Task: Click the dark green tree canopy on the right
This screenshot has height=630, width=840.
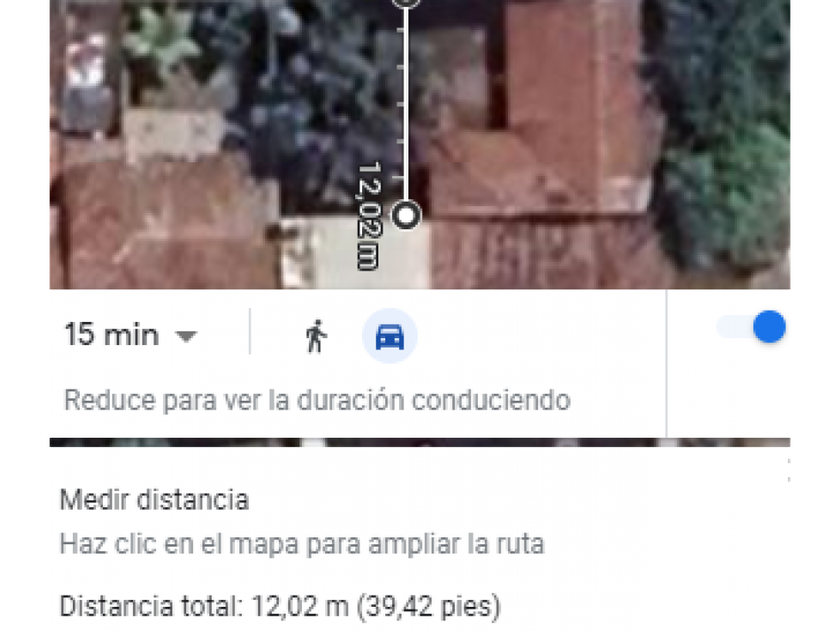Action: [x=723, y=134]
